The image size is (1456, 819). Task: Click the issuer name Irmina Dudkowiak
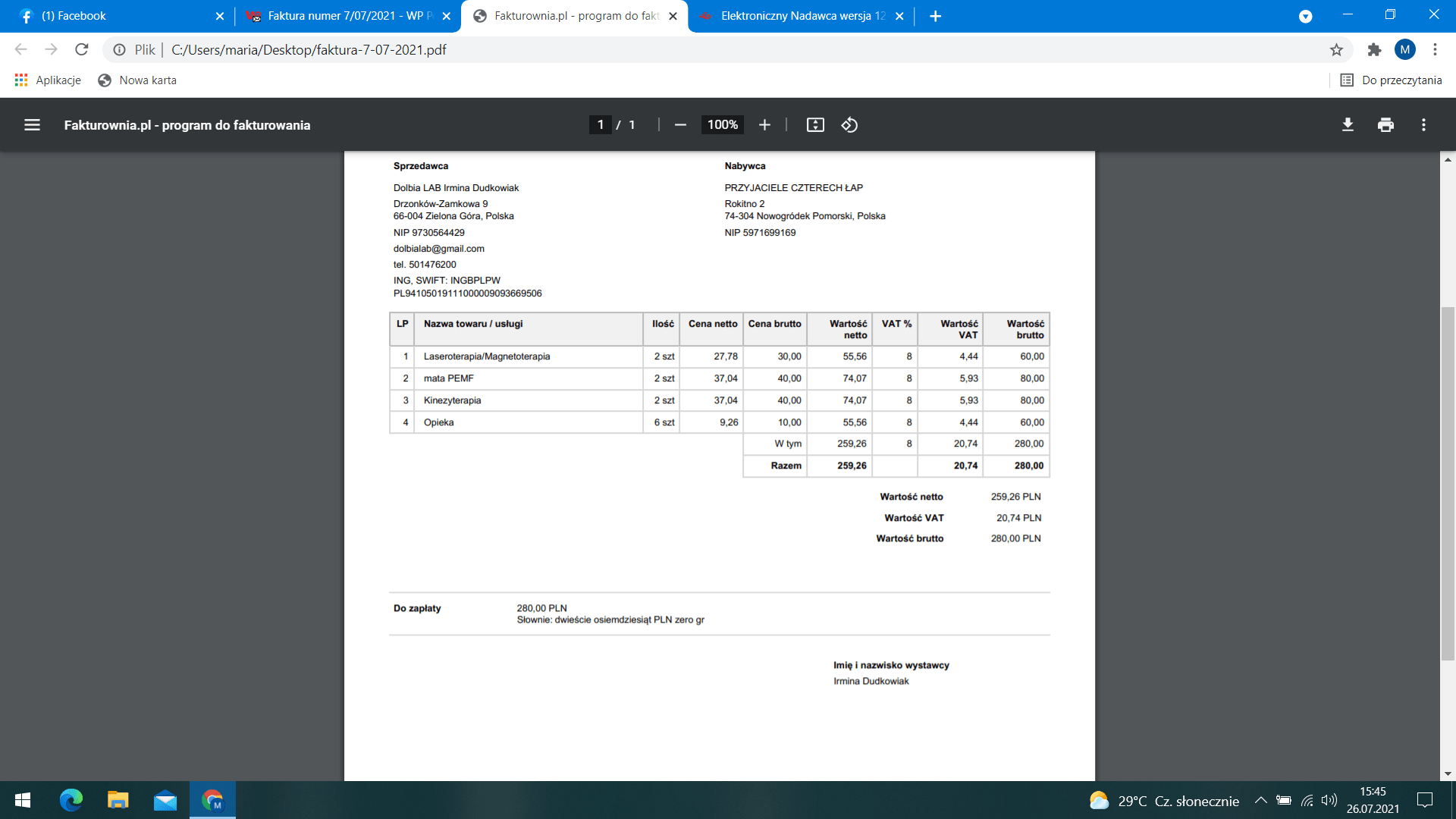click(871, 681)
